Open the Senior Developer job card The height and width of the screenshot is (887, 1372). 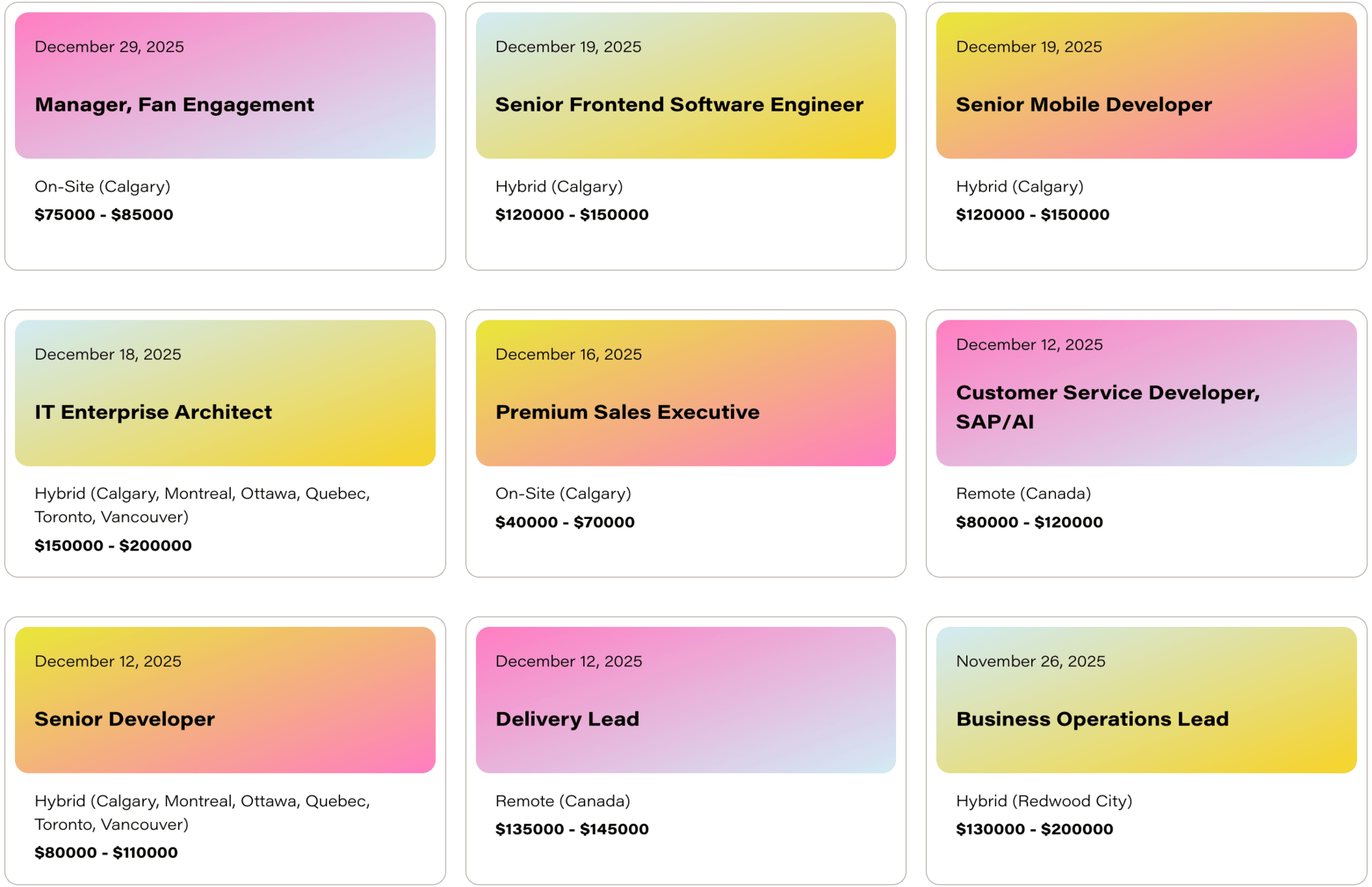click(x=124, y=719)
